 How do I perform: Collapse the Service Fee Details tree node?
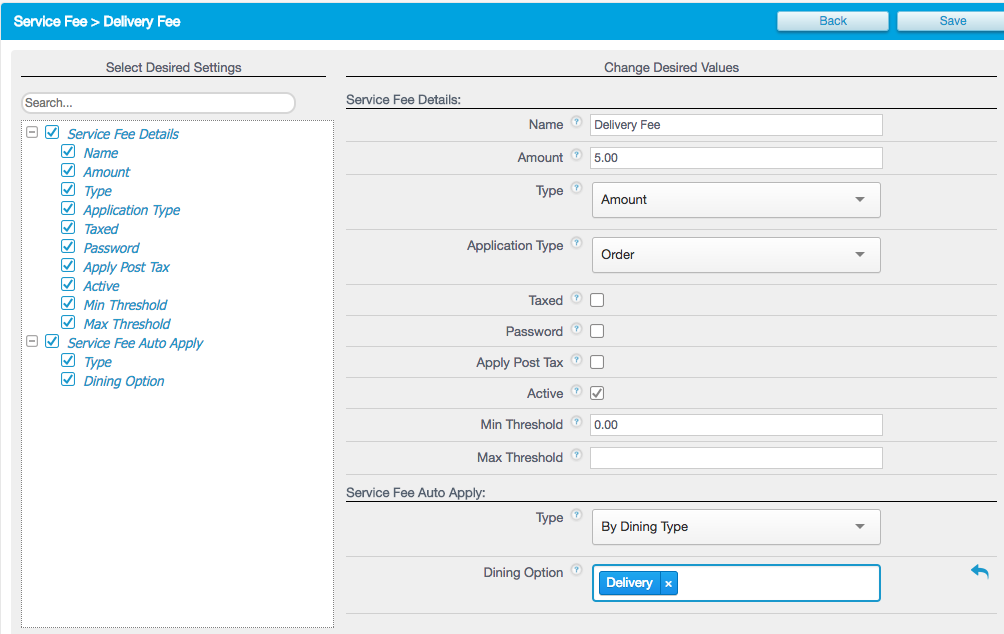coord(32,132)
